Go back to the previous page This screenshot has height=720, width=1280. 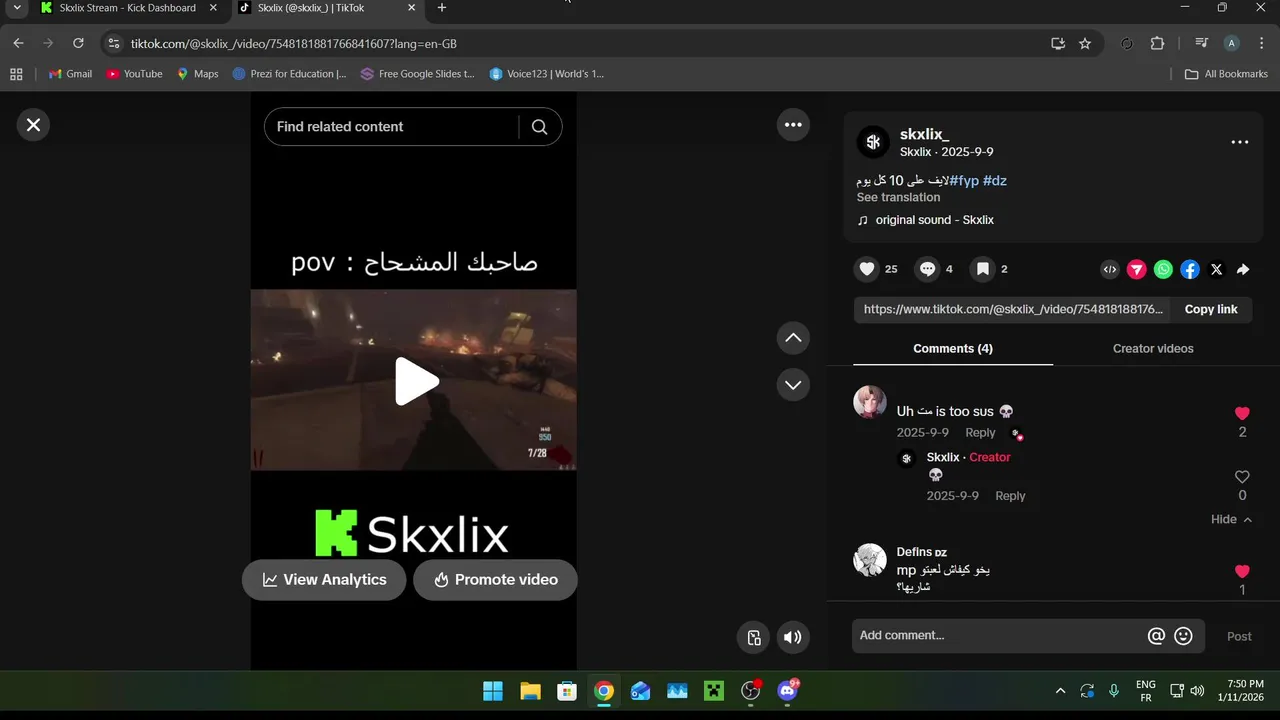click(18, 44)
